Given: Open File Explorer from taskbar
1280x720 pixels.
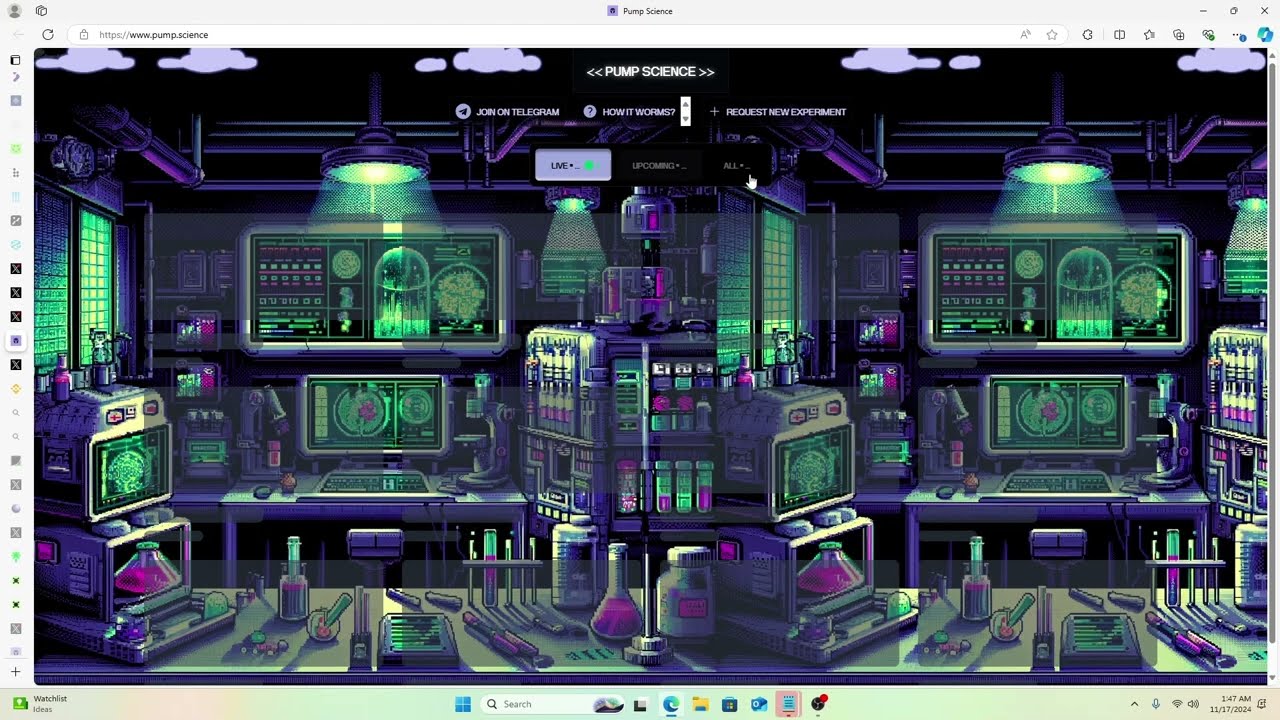Looking at the screenshot, I should (x=700, y=704).
